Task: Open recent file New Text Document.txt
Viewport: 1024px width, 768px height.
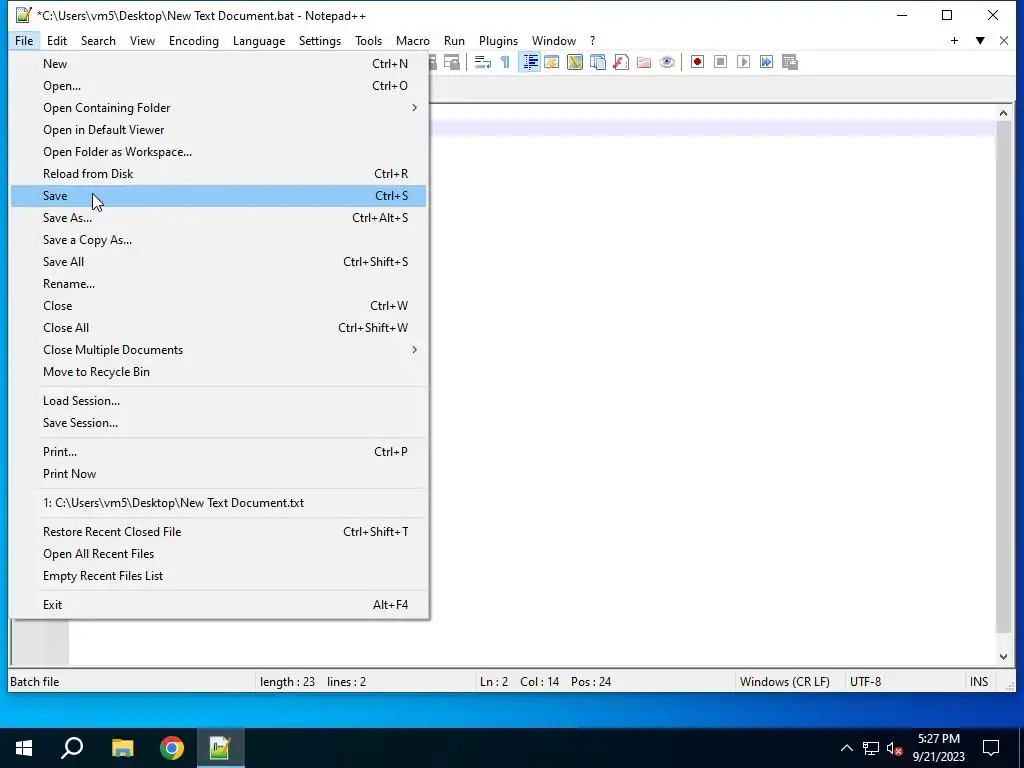Action: (218, 503)
